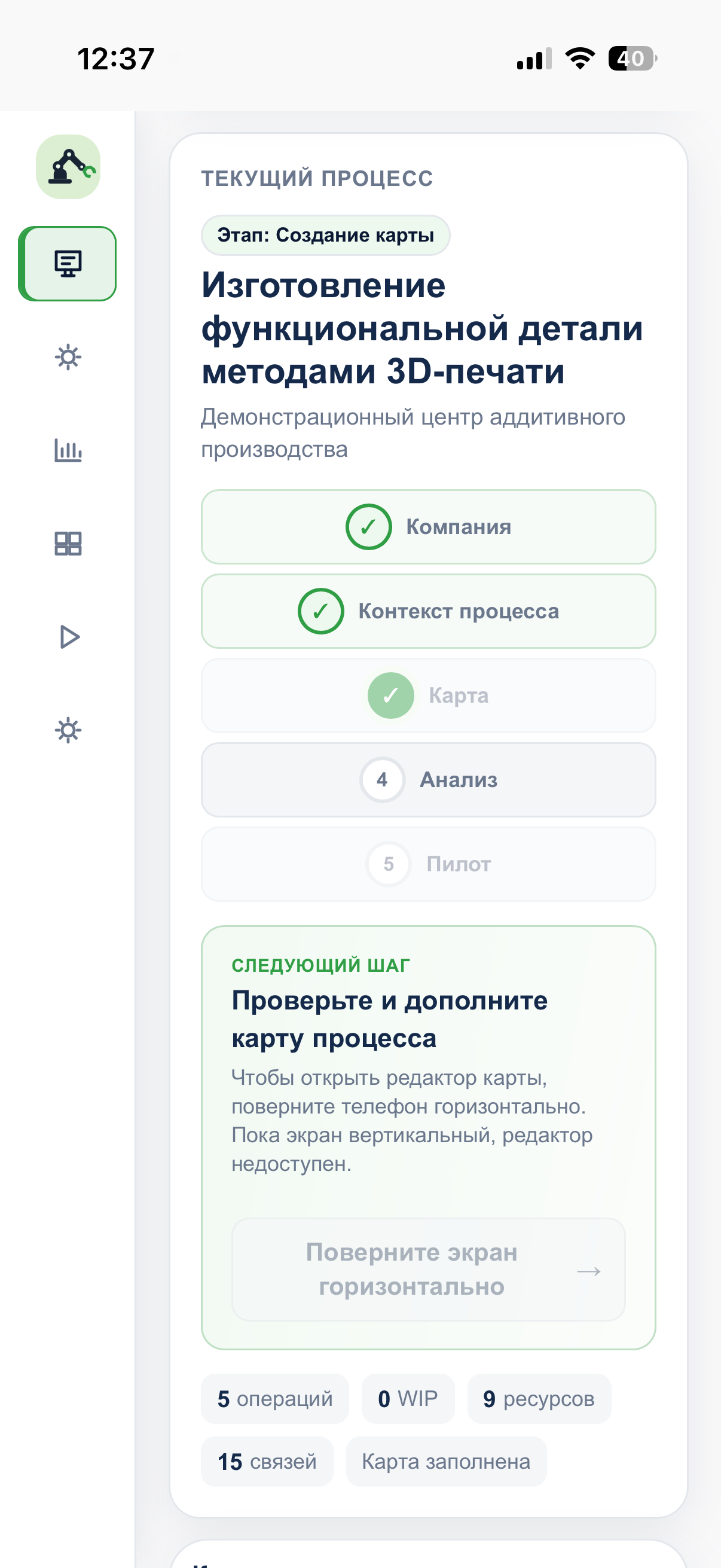This screenshot has width=721, height=1568.
Task: Tap the ТЕКУЩИЙ ПРОЦЕСС heading
Action: tap(317, 178)
